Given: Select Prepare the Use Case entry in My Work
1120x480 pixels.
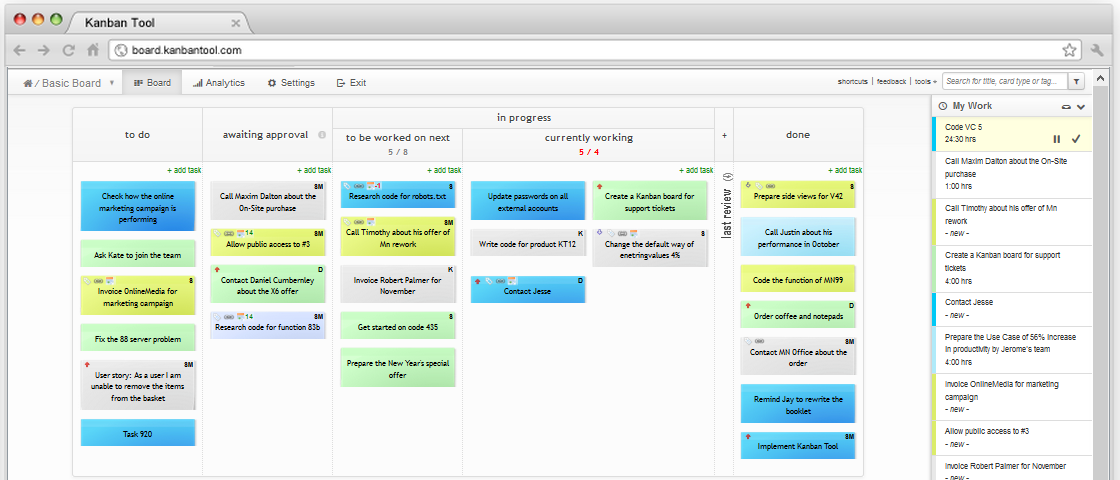Looking at the screenshot, I should click(1012, 349).
